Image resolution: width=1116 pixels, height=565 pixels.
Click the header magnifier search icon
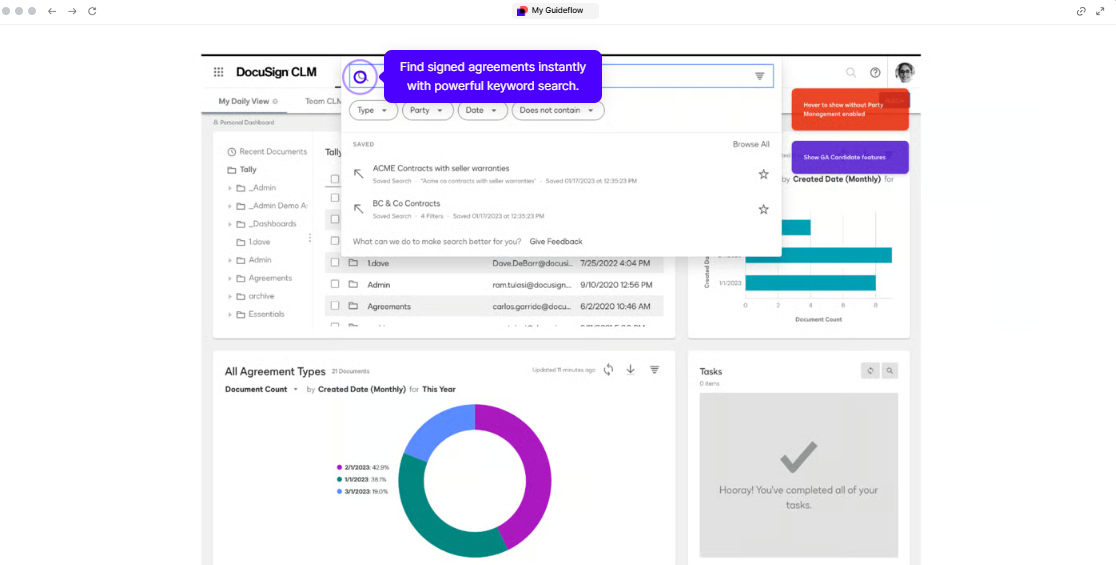[x=851, y=73]
